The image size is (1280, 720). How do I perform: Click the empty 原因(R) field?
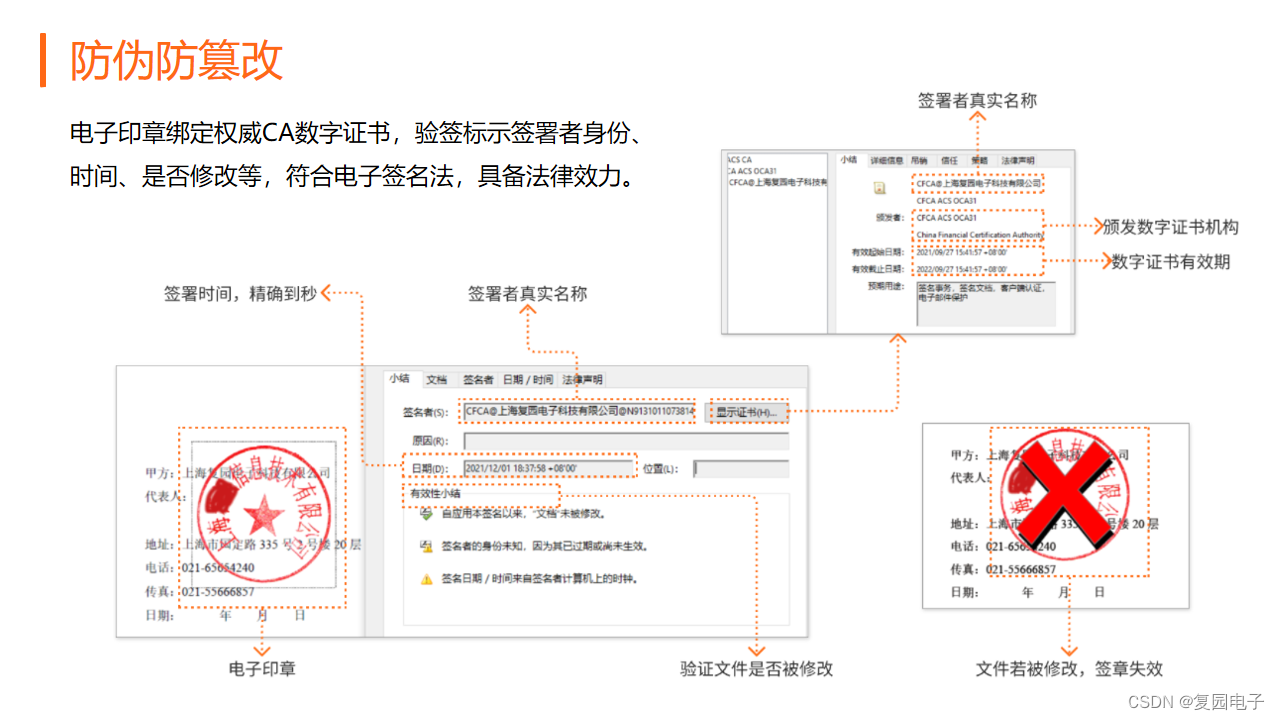(626, 441)
